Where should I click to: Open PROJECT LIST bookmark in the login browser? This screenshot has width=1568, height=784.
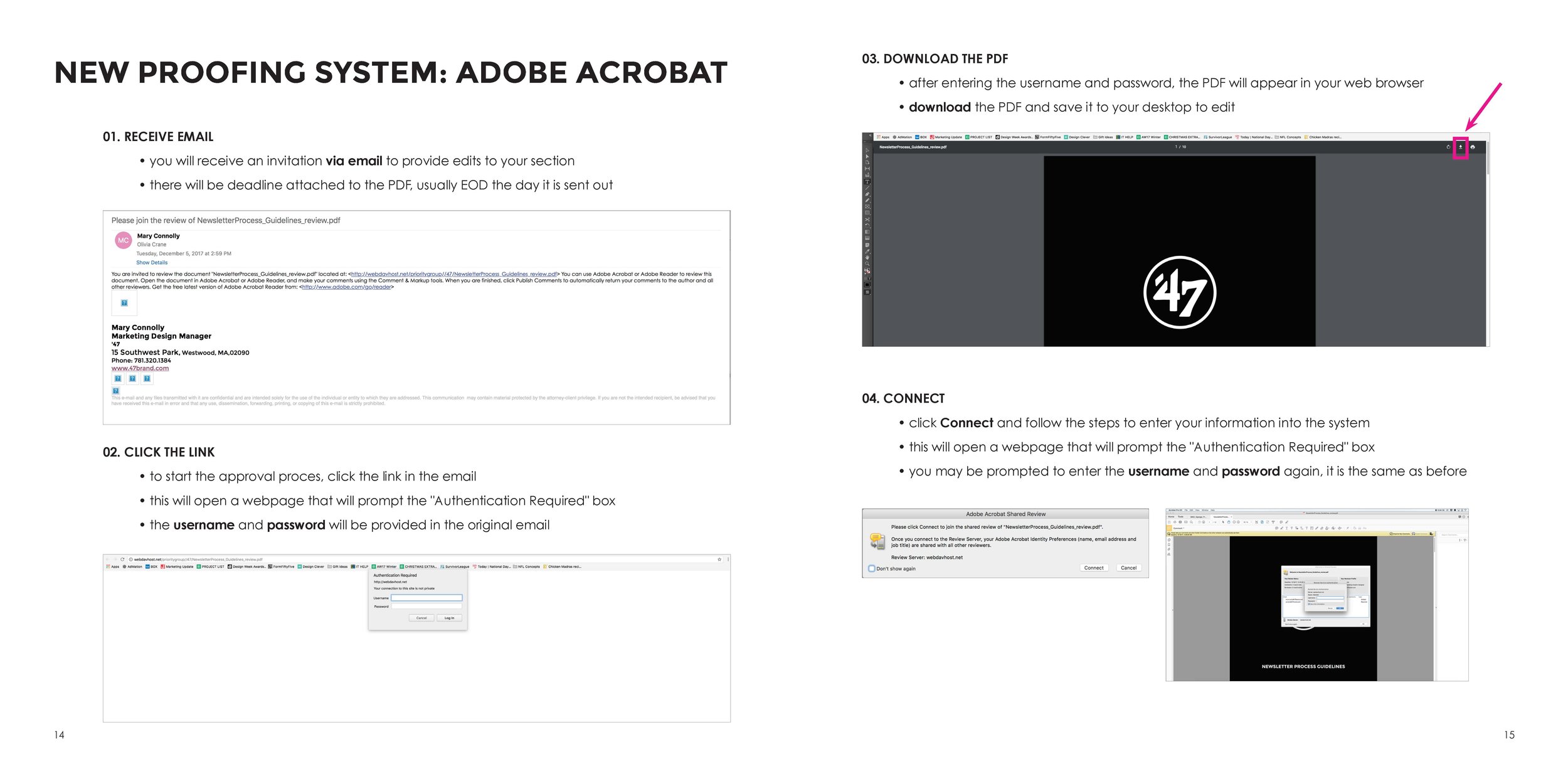coord(210,566)
